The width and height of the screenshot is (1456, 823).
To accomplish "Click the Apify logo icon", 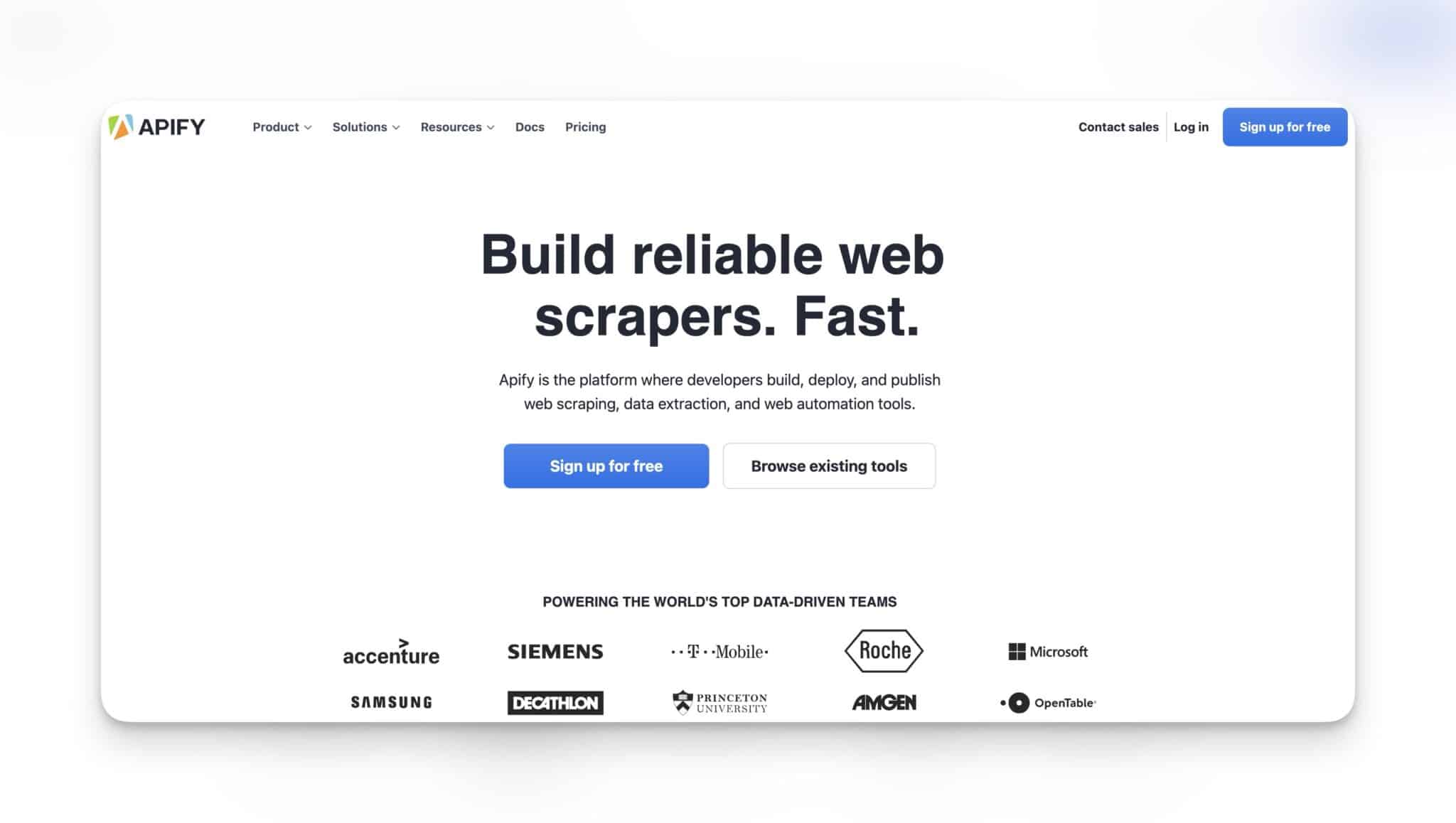I will pyautogui.click(x=118, y=126).
